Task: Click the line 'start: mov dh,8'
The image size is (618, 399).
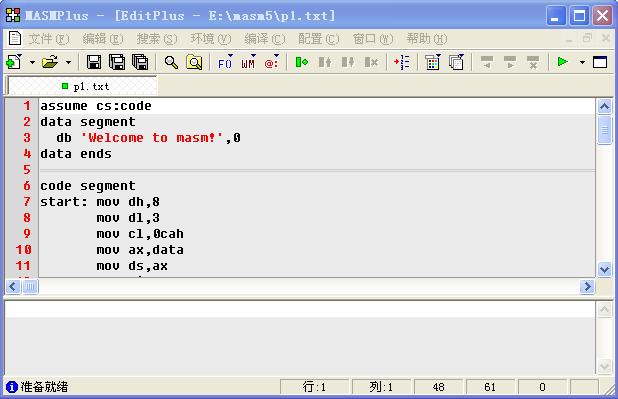Action: (x=100, y=202)
